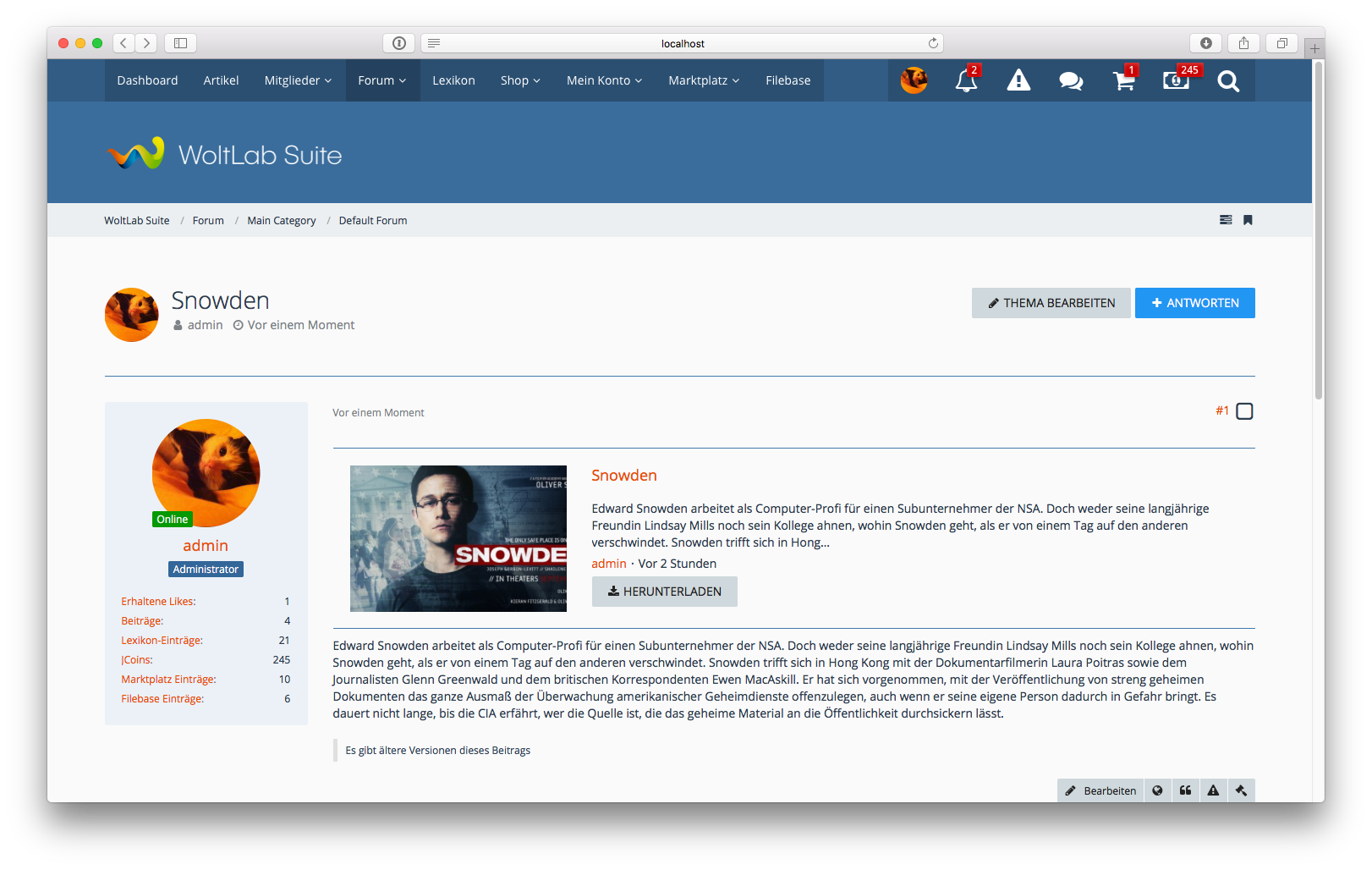Click the Safari address bar showing localhost
The width and height of the screenshot is (1372, 870).
pyautogui.click(x=682, y=43)
